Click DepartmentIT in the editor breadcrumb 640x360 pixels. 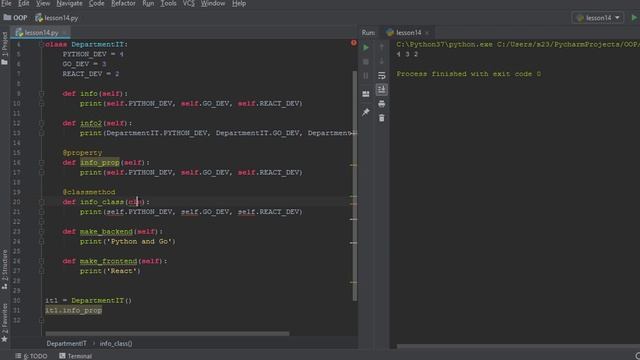(67, 344)
